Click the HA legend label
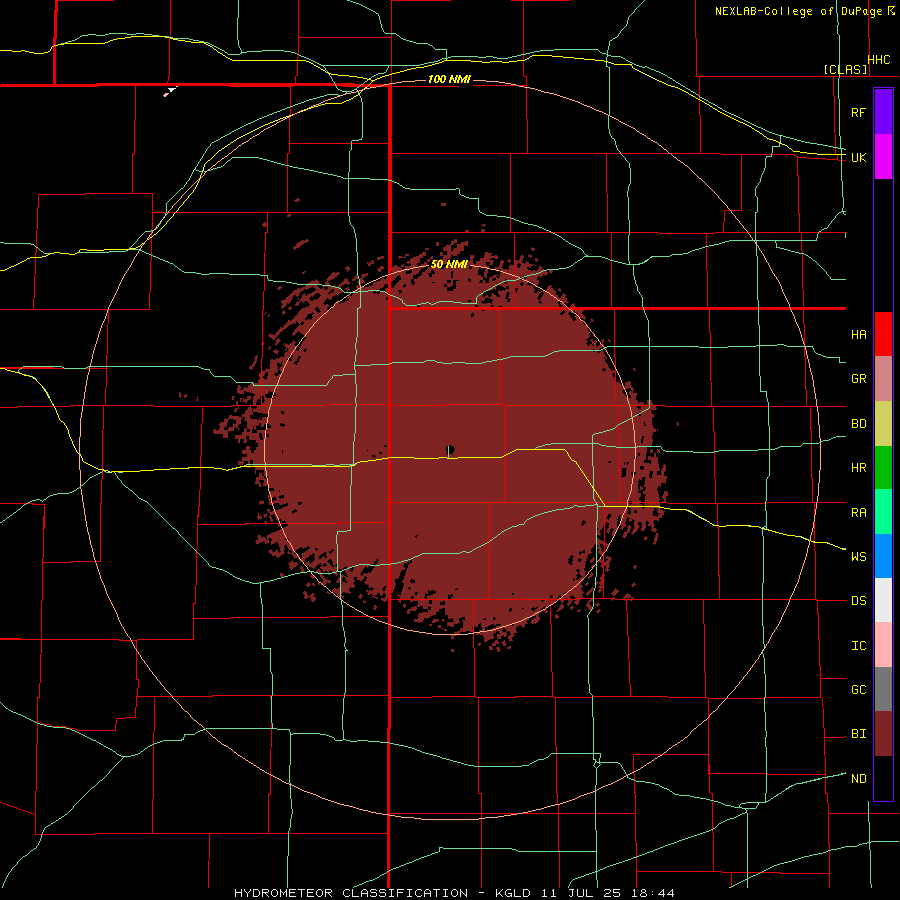The image size is (900, 900). point(858,334)
